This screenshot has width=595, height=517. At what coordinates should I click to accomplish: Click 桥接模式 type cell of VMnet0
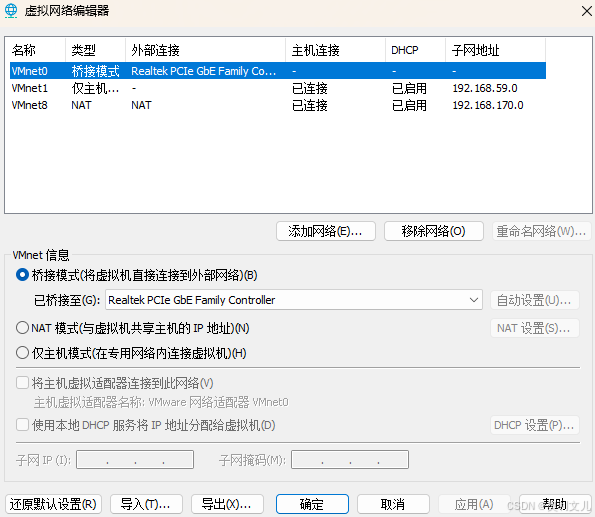pos(96,71)
